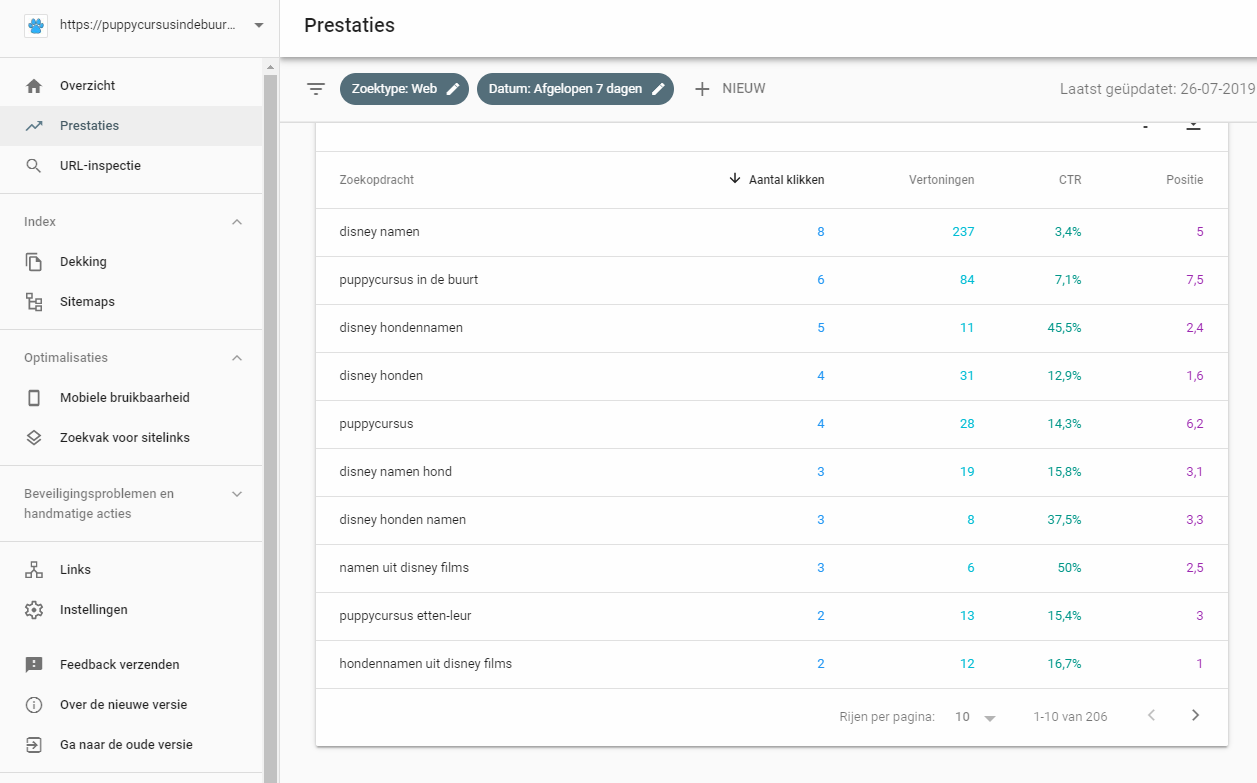Screen dimensions: 1257x783
Task: Click the Ga naar de oude versie exit icon
Action: pos(34,745)
